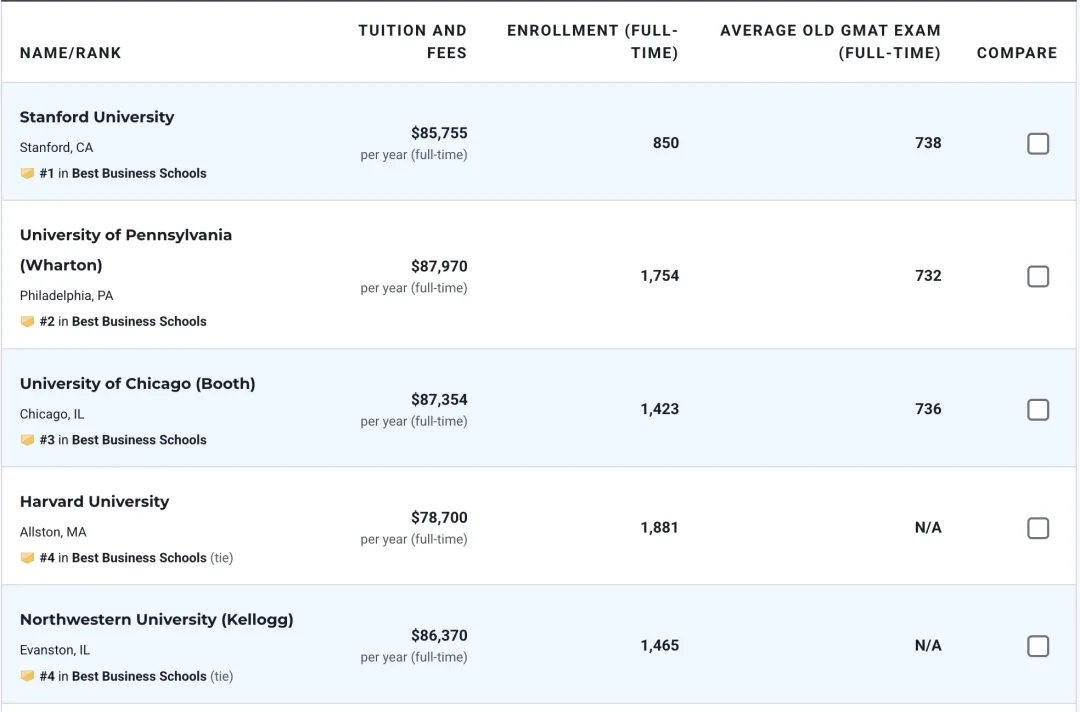The width and height of the screenshot is (1080, 712).
Task: Click Stanford's Best Business Schools ranking link
Action: [x=139, y=173]
